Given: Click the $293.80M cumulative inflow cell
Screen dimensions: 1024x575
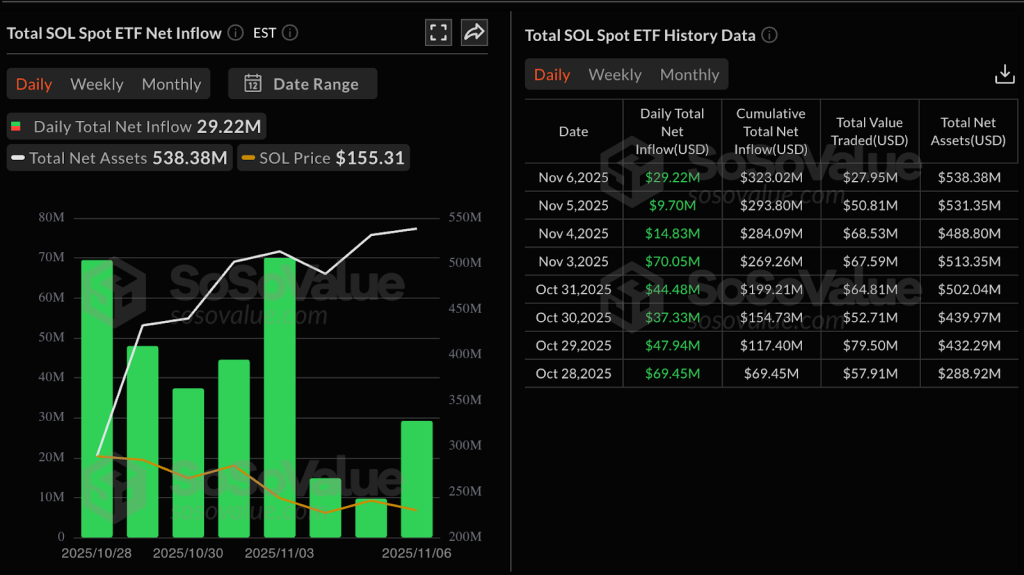Looking at the screenshot, I should (x=771, y=205).
